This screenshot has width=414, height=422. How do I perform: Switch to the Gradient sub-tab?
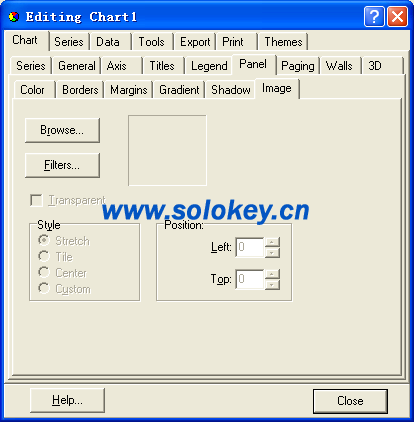click(x=179, y=90)
